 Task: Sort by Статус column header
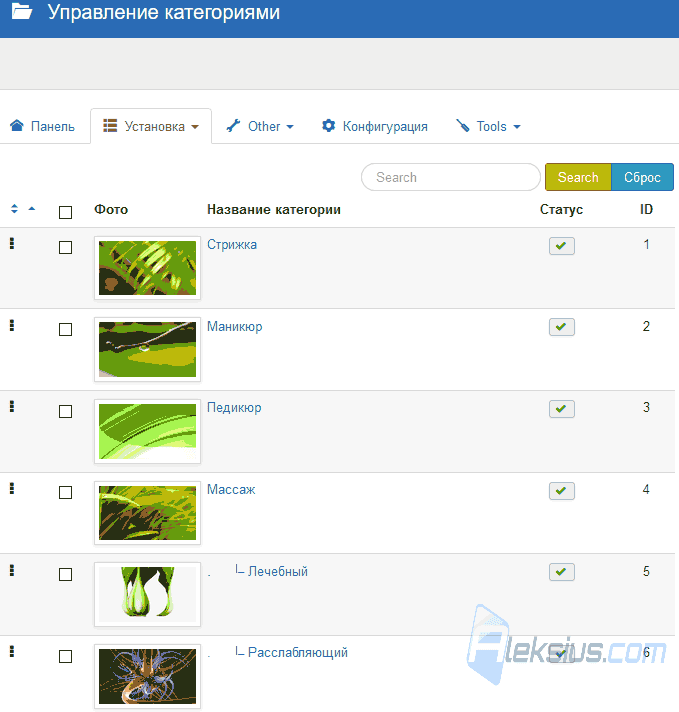(x=561, y=209)
